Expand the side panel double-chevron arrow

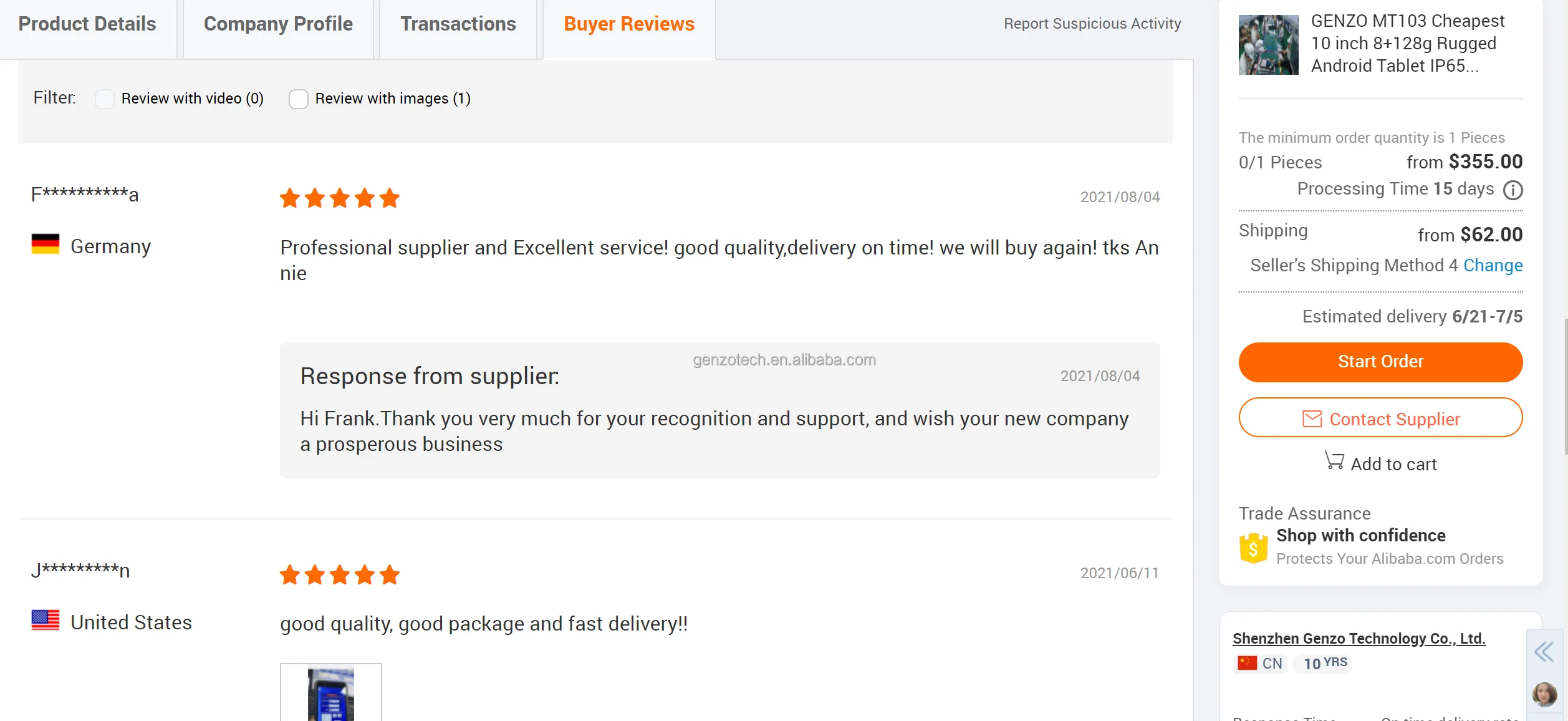pos(1544,652)
